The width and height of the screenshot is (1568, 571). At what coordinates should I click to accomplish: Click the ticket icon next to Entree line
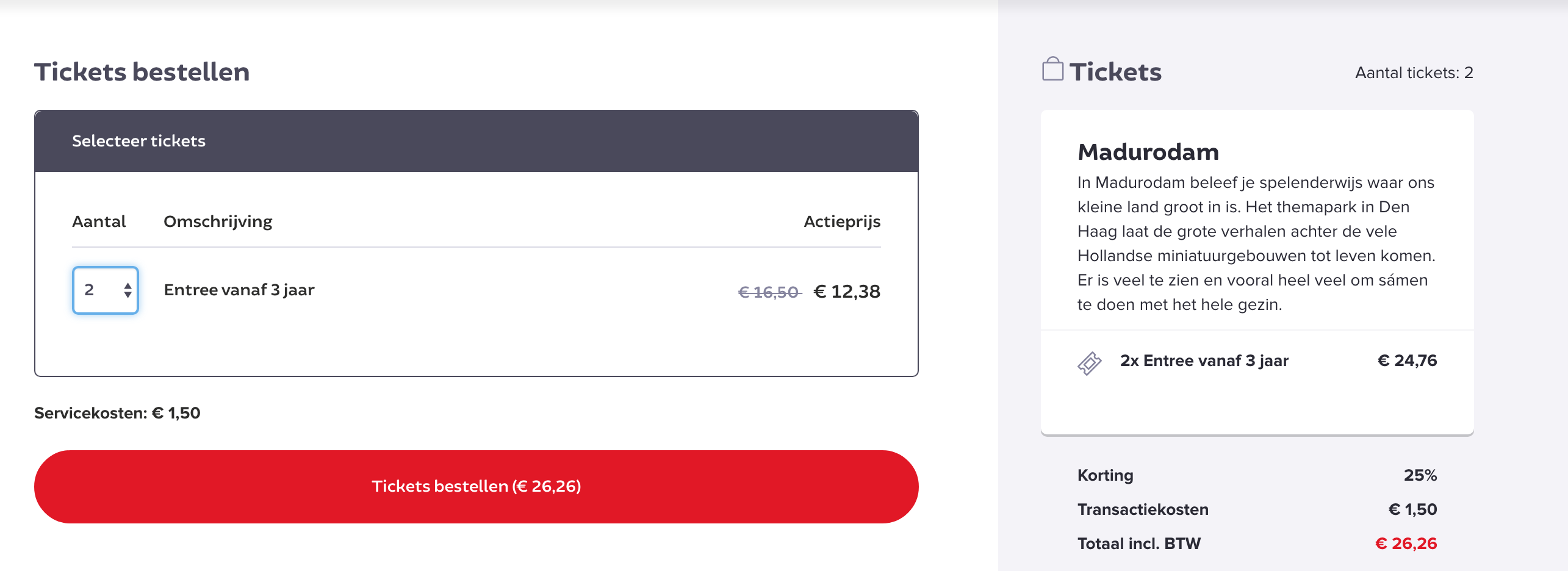[x=1089, y=363]
